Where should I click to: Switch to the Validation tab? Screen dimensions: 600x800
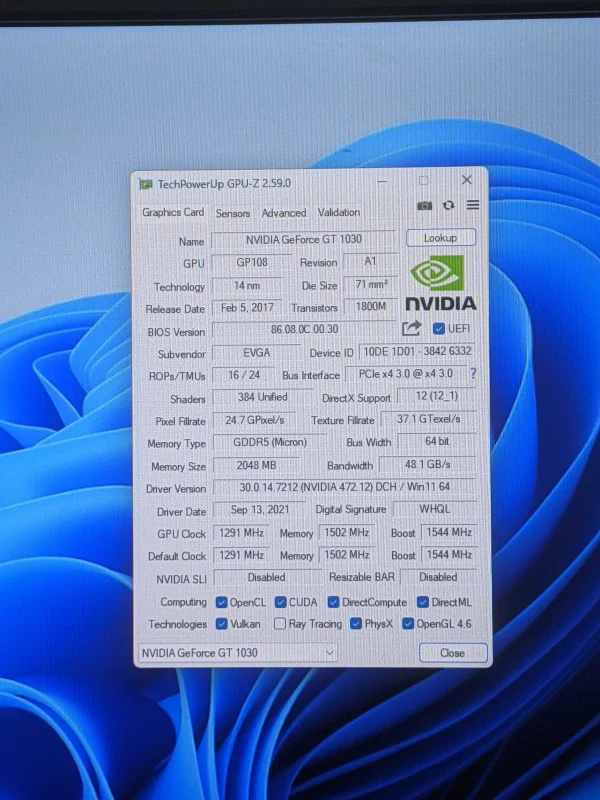click(x=339, y=212)
